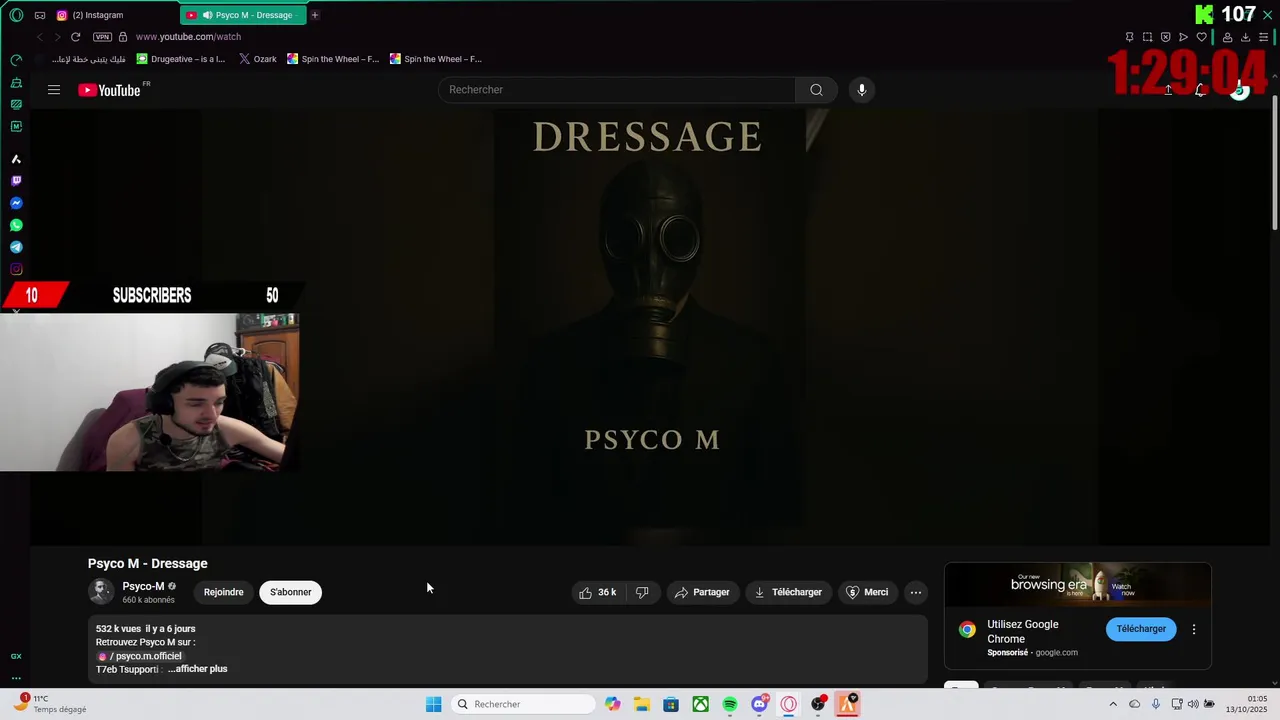Dislike the video with thumbs-down
Image resolution: width=1280 pixels, height=720 pixels.
coord(642,592)
